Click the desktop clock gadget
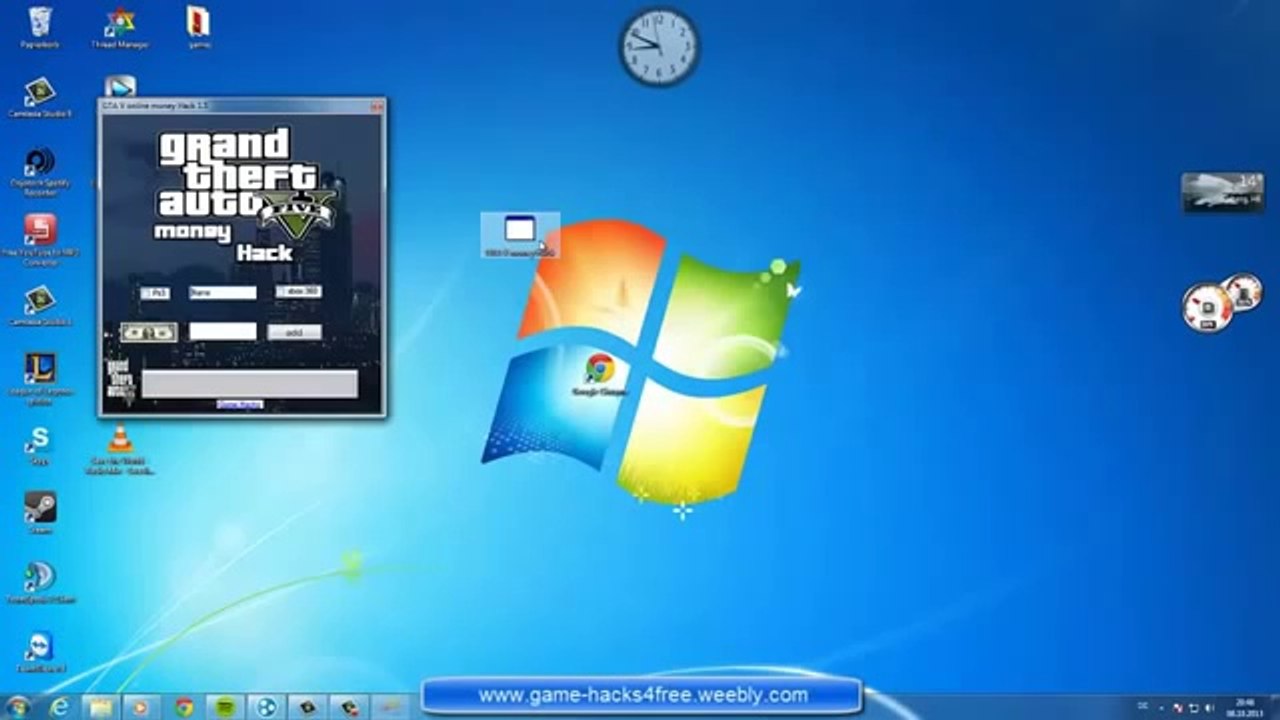Screen dimensions: 1280x720 click(x=659, y=47)
